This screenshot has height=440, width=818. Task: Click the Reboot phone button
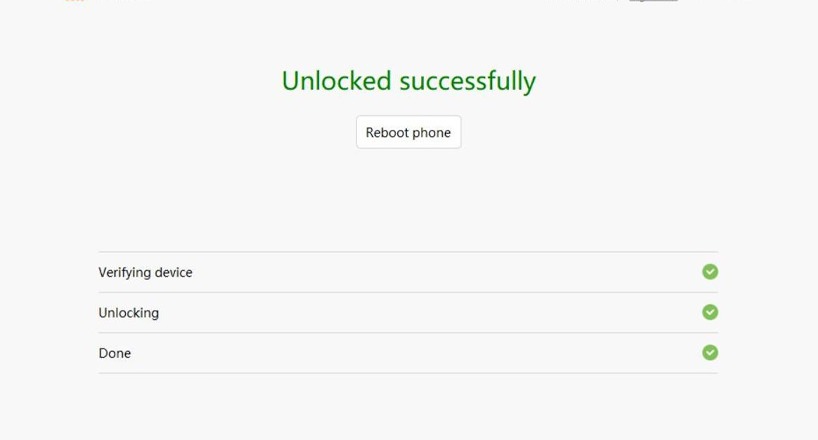408,132
